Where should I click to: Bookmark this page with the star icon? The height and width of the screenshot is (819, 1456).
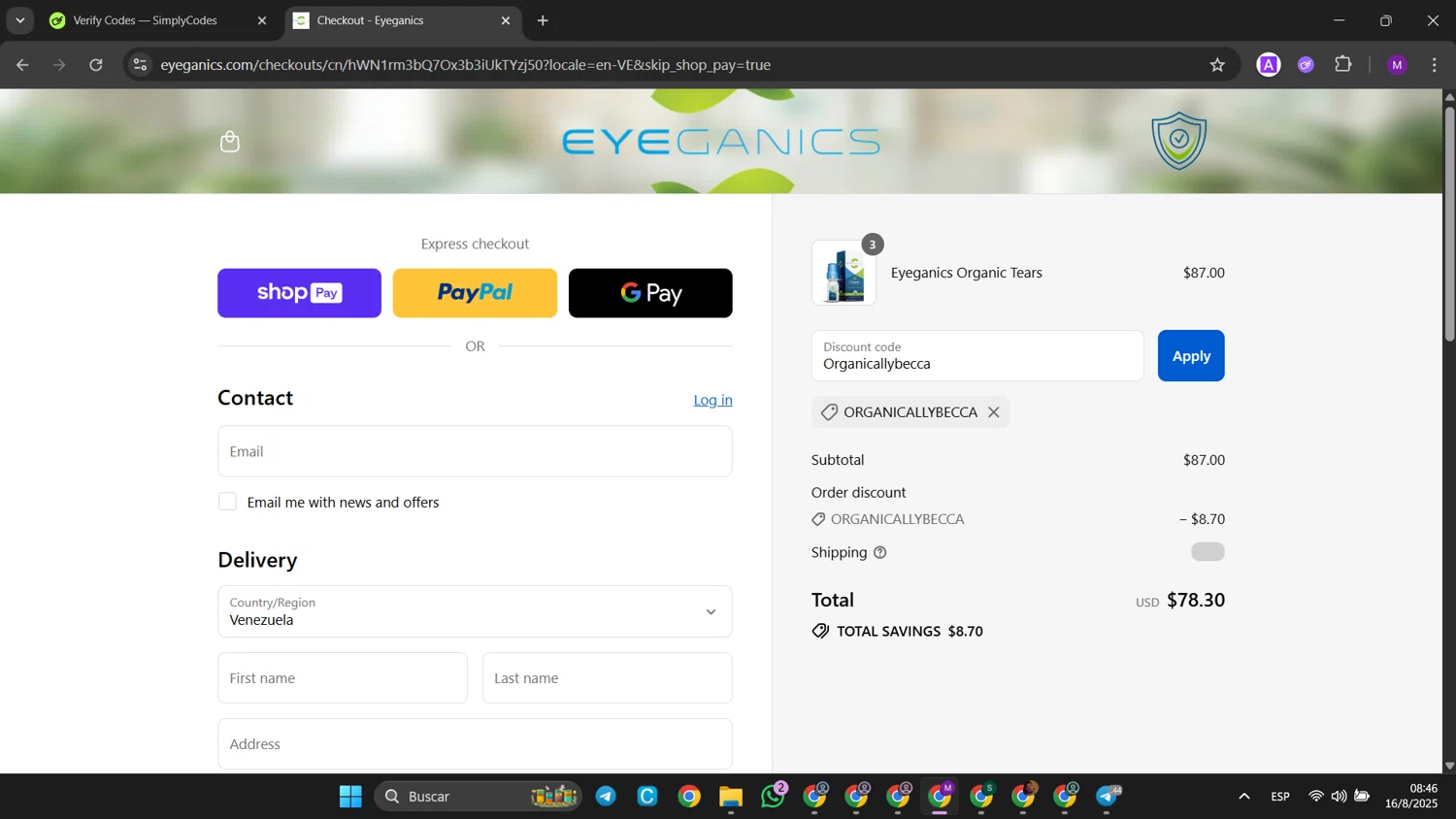[x=1217, y=65]
